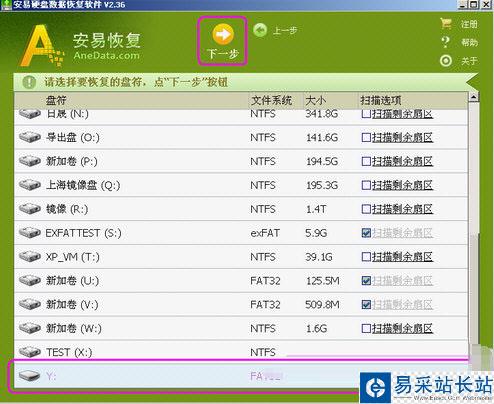This screenshot has width=494, height=404.
Task: Enable 扫描剩余扇区 for XP_VM (T:)
Action: coord(366,257)
